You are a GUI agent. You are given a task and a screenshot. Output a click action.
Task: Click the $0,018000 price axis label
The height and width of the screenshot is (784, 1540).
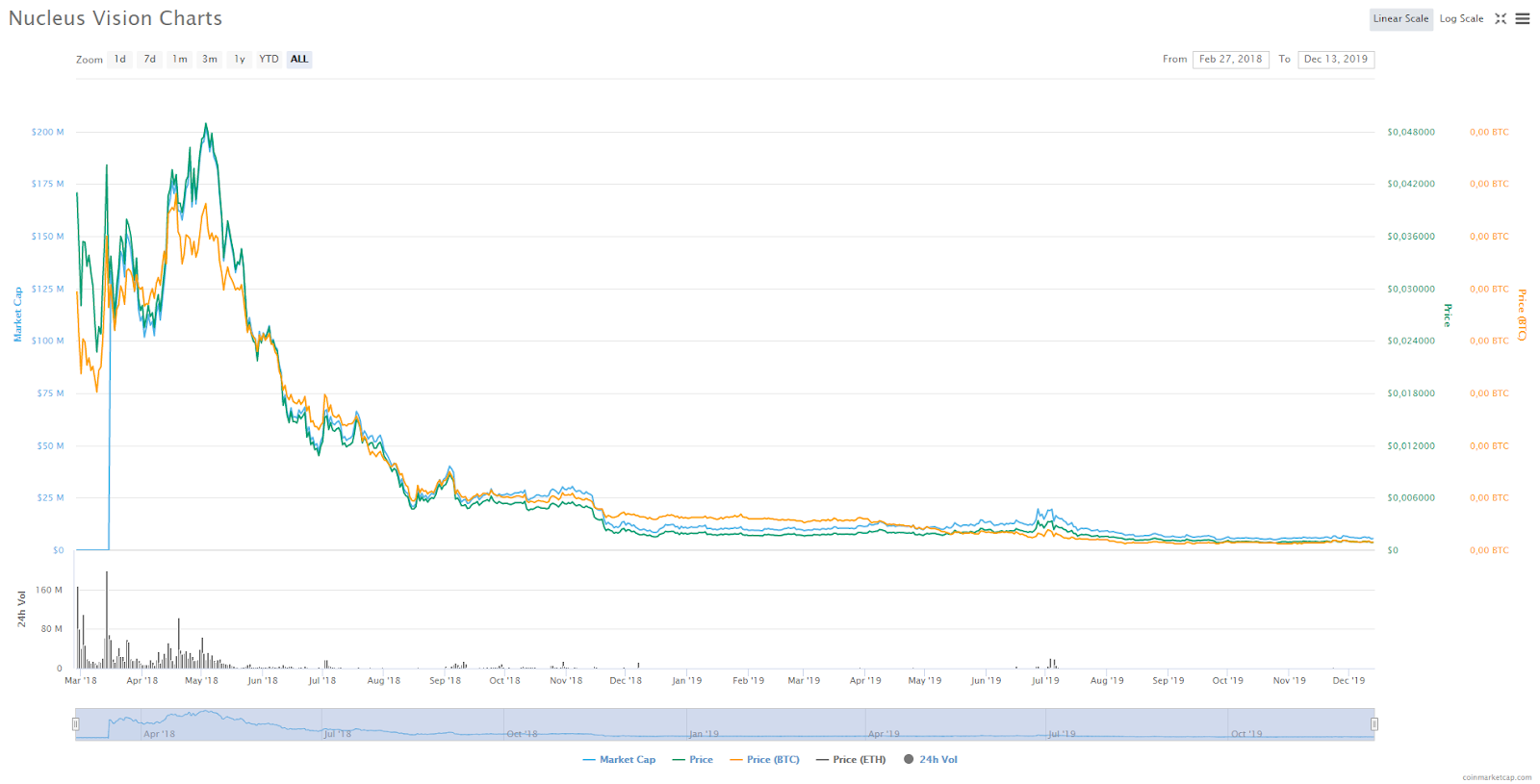[x=1411, y=393]
